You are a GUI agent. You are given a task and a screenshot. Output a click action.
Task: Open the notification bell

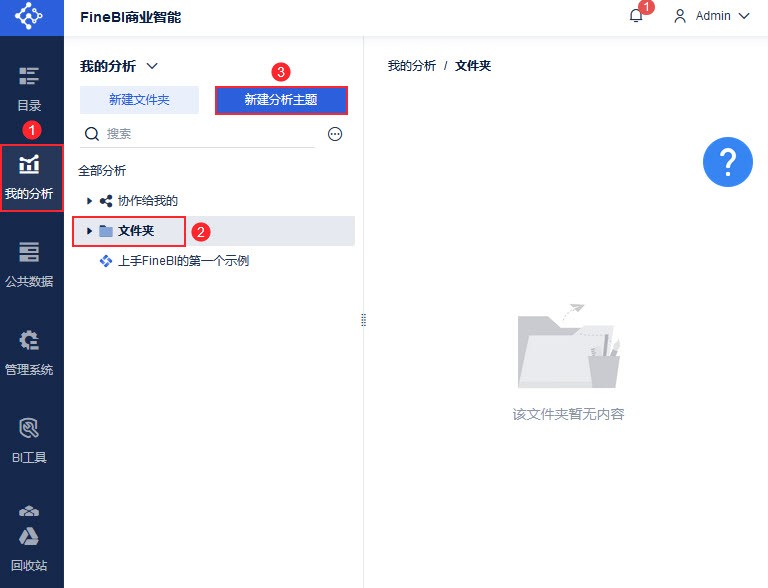[x=636, y=16]
